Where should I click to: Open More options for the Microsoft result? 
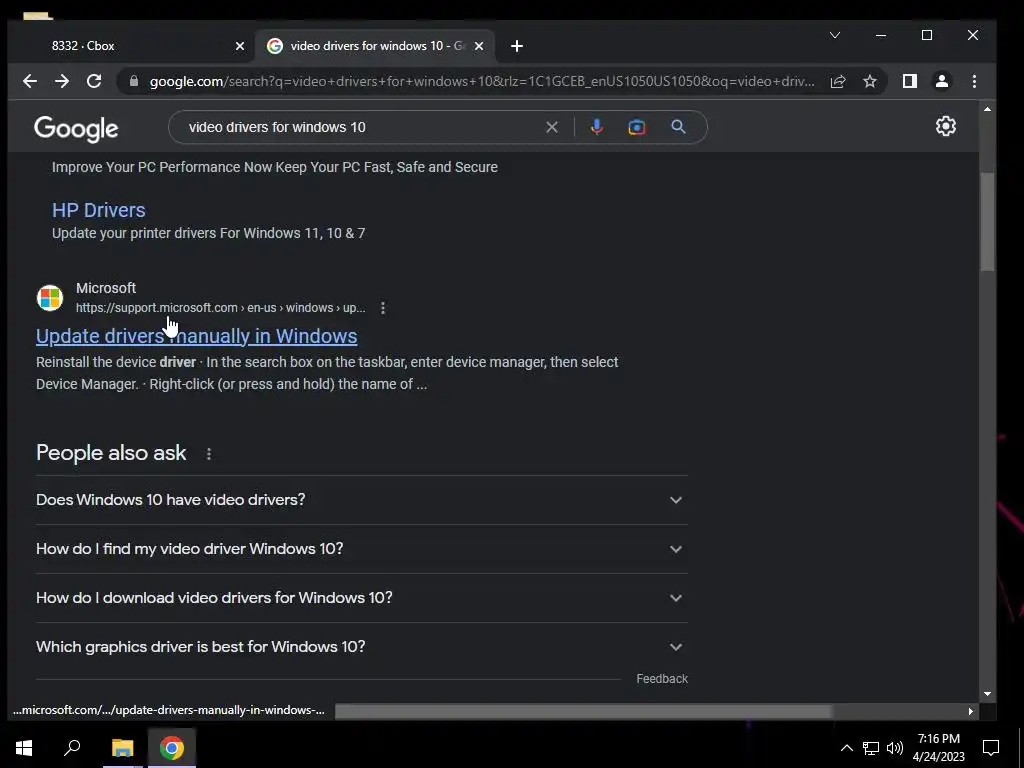[383, 308]
